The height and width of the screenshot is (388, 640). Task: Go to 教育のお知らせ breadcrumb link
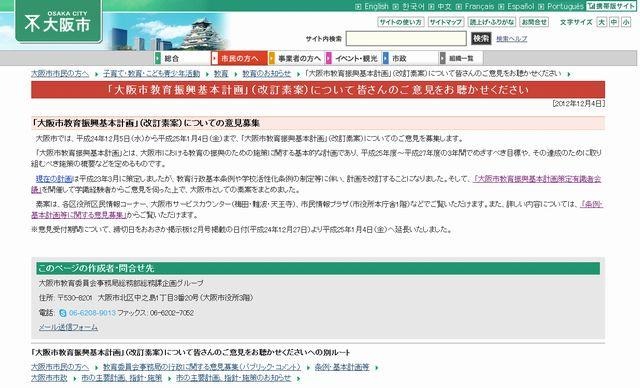point(267,73)
